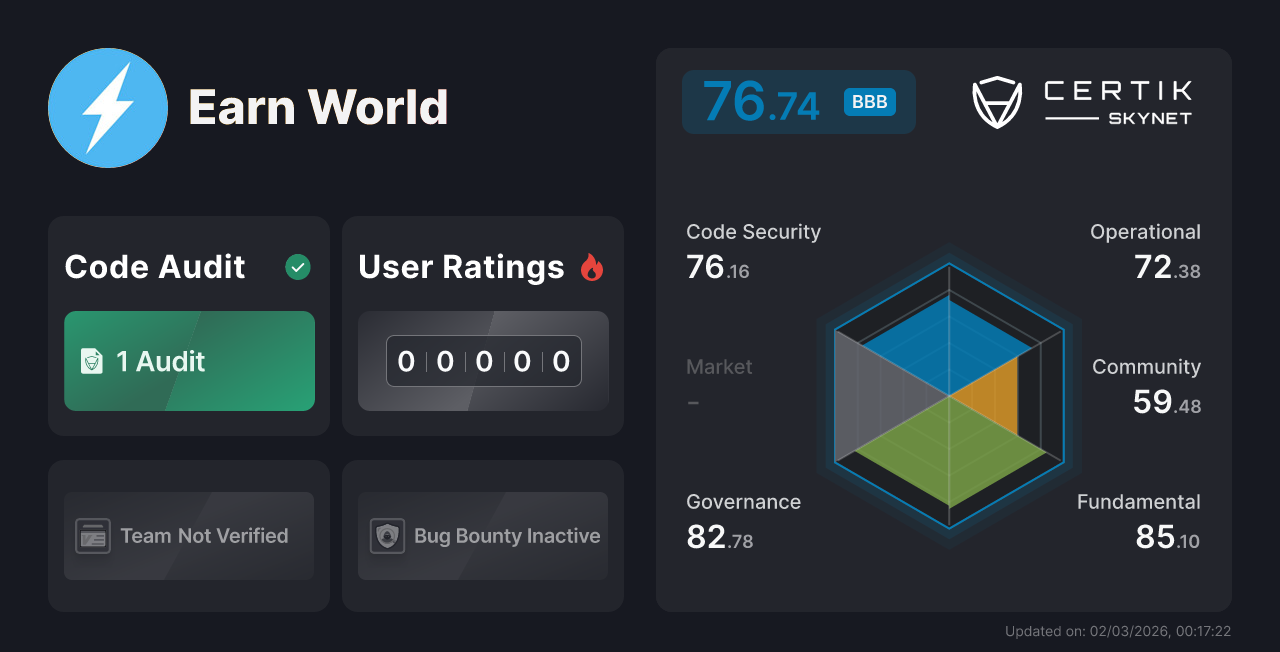Click the CertiK shield logo
The width and height of the screenshot is (1280, 652).
[995, 101]
